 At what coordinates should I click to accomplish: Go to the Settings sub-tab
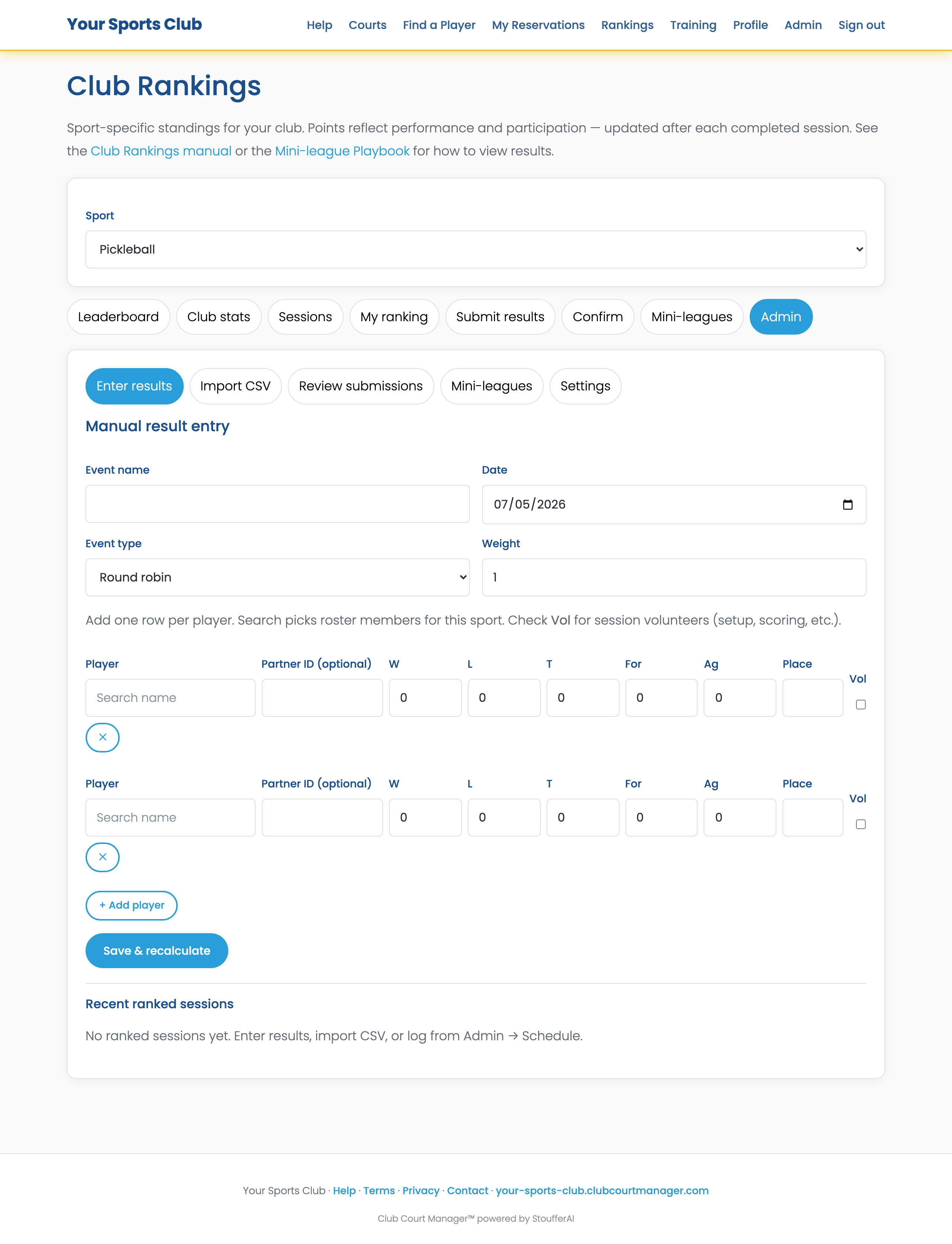pyautogui.click(x=585, y=386)
